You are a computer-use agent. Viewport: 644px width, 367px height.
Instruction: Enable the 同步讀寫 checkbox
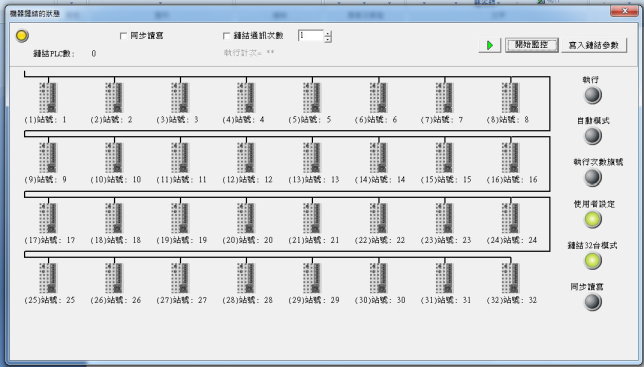tap(123, 36)
